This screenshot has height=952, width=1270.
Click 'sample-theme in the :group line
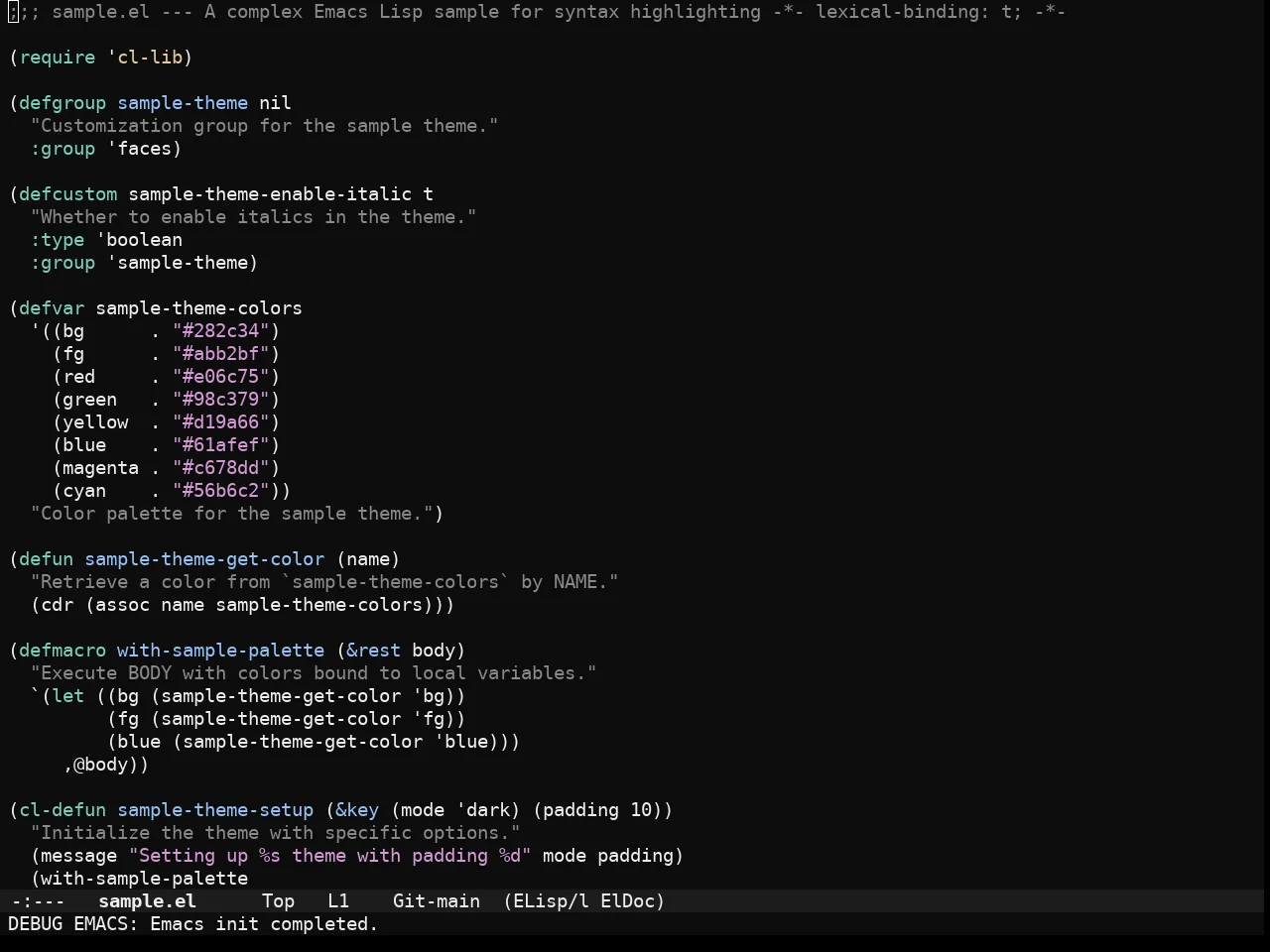pyautogui.click(x=178, y=263)
